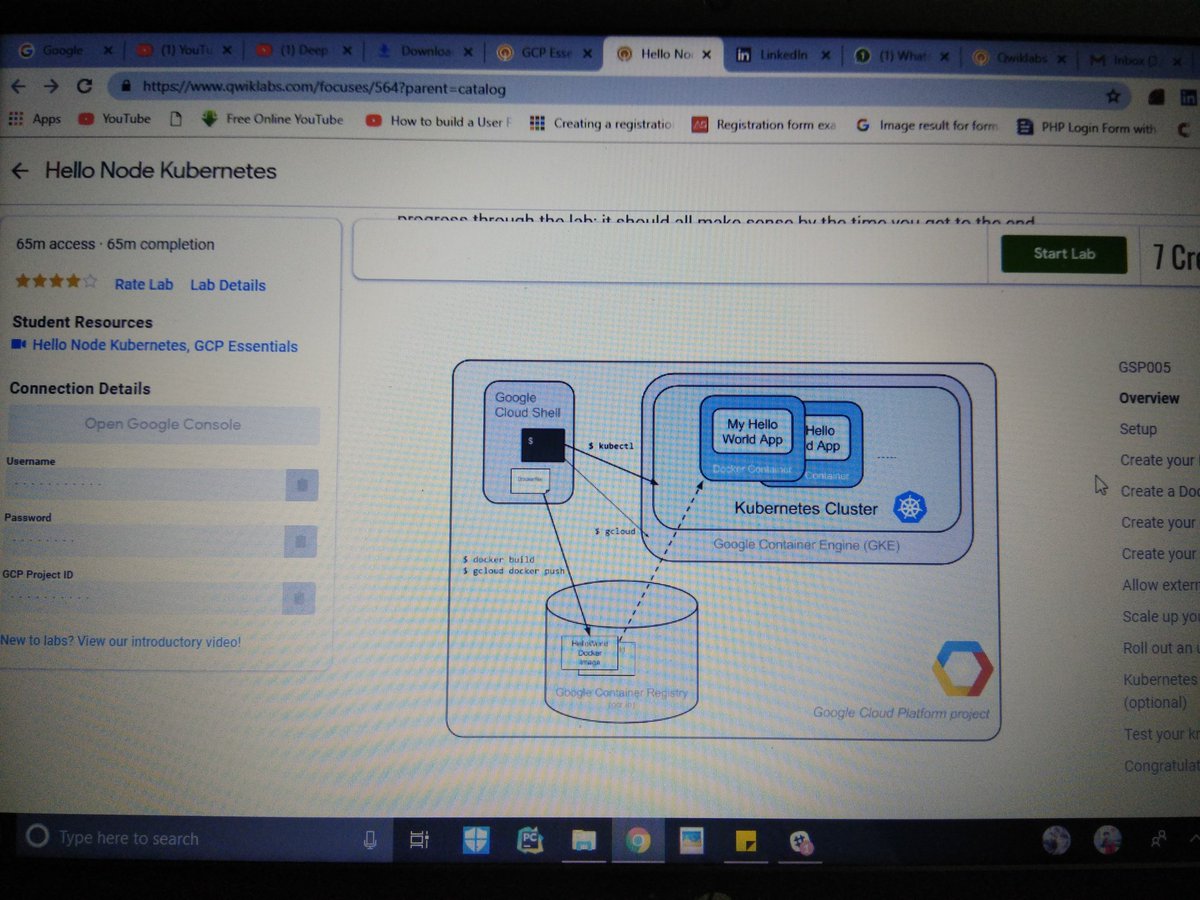
Task: Bookmark this page with the star icon
Action: click(x=1112, y=96)
